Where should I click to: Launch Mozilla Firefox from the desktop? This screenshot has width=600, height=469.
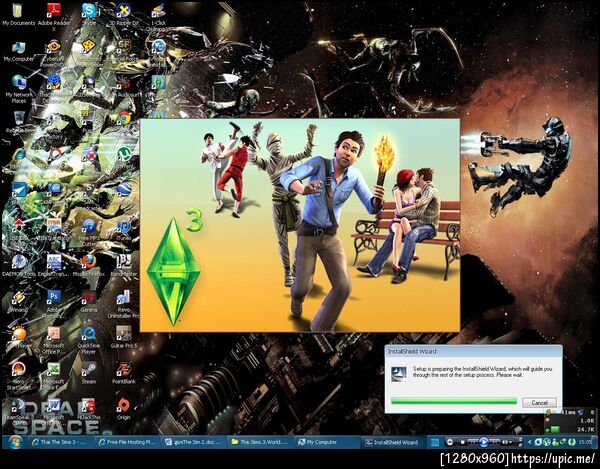(x=89, y=265)
